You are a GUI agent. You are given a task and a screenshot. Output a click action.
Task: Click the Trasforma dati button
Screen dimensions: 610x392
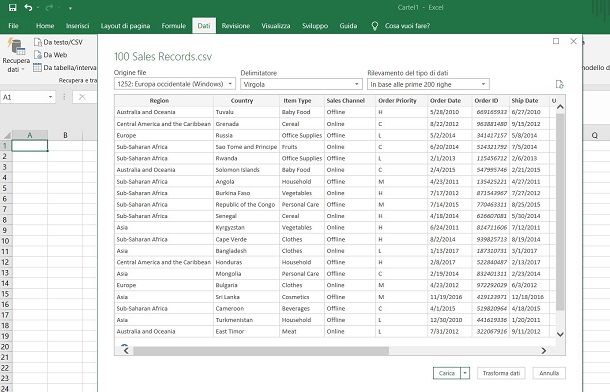coord(501,373)
